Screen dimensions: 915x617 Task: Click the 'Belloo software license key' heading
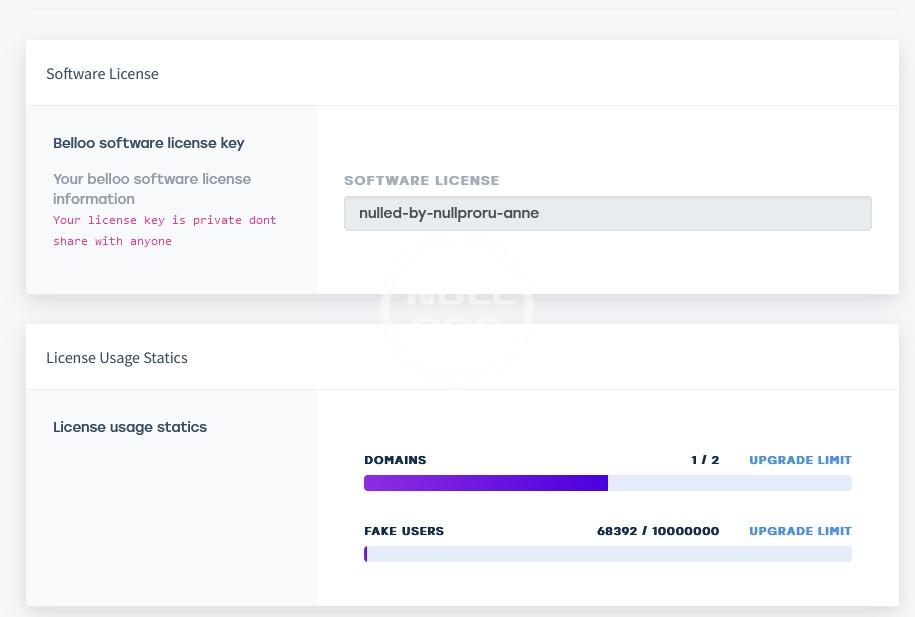[149, 143]
